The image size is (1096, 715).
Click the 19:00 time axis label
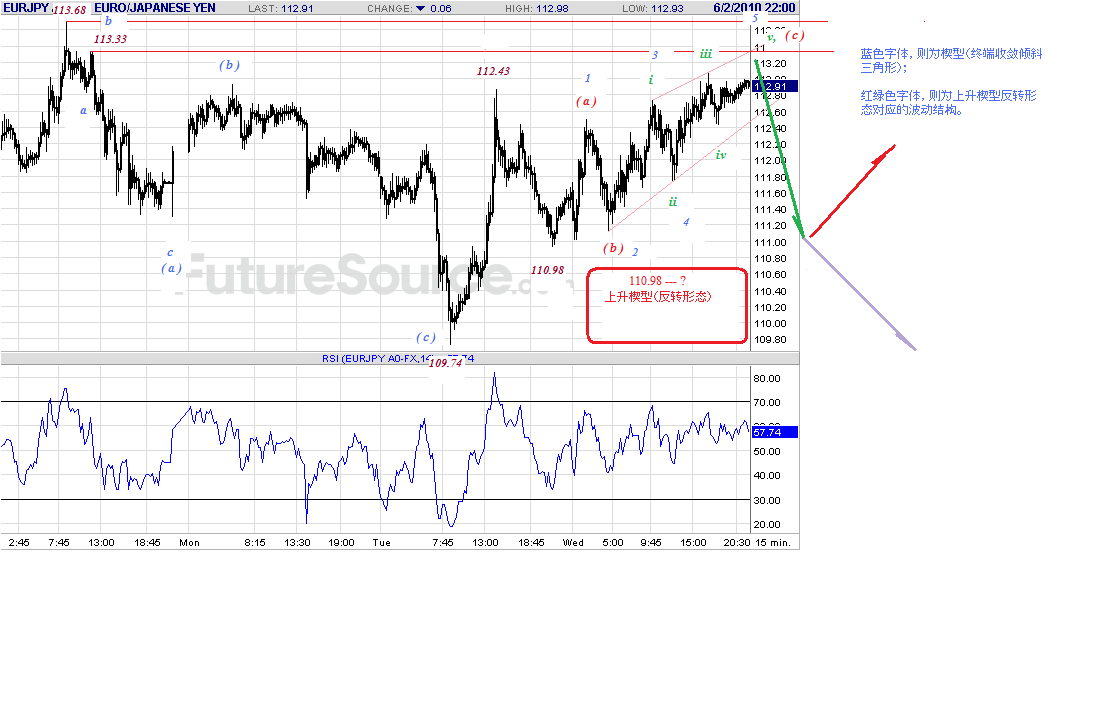(341, 542)
